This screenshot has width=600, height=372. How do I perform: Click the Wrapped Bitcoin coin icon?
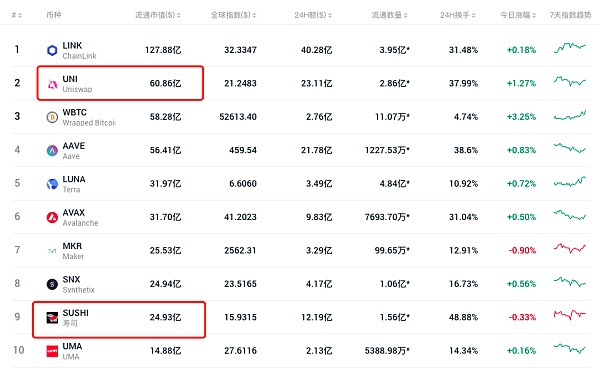[x=52, y=117]
